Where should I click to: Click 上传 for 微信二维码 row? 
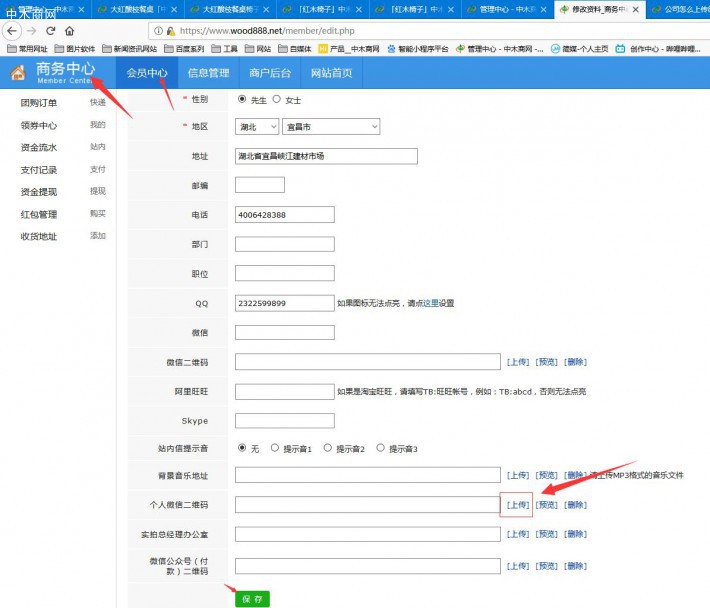tap(518, 362)
